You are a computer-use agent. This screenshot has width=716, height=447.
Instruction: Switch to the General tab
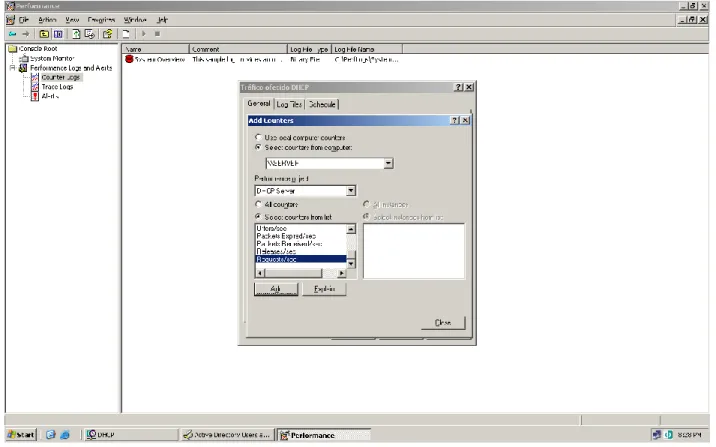(x=258, y=104)
